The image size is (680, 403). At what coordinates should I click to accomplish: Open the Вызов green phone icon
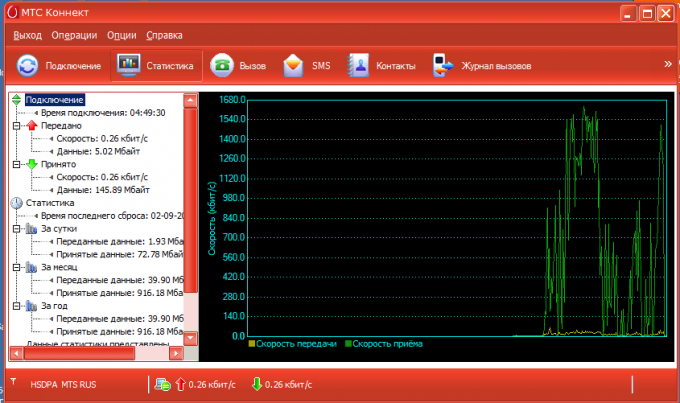222,66
